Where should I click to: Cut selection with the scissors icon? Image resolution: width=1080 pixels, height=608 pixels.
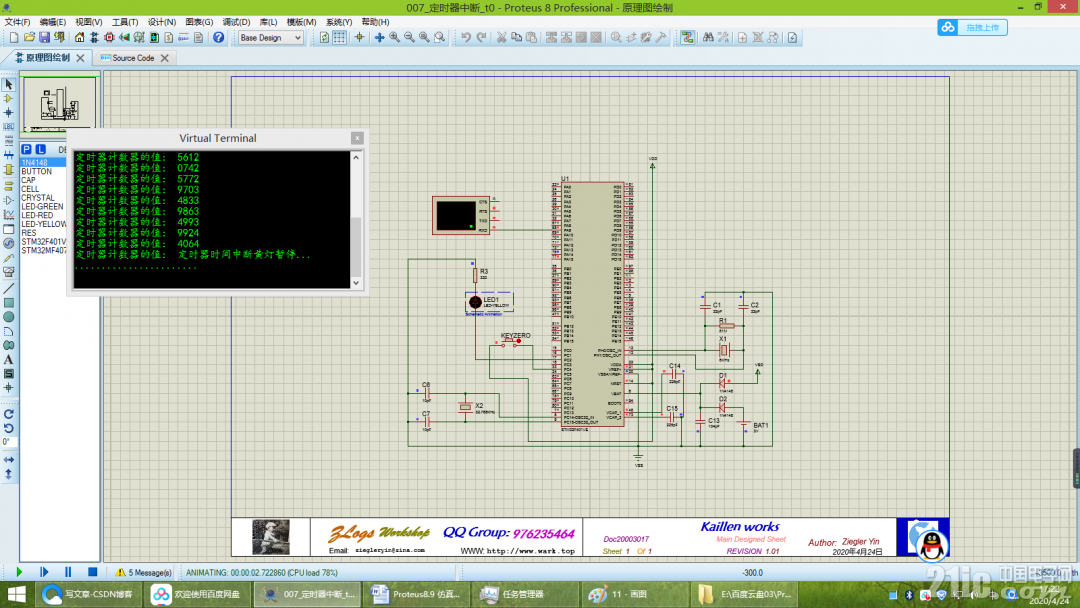501,37
